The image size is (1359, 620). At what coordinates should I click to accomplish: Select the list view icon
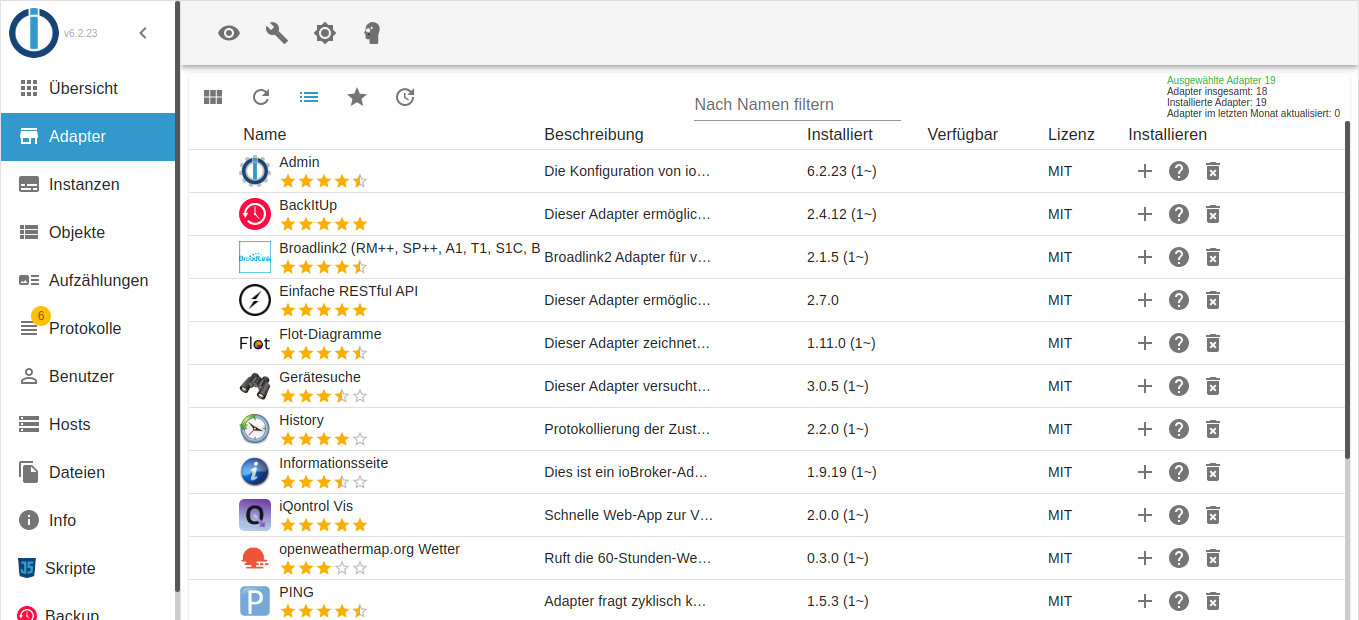click(309, 97)
